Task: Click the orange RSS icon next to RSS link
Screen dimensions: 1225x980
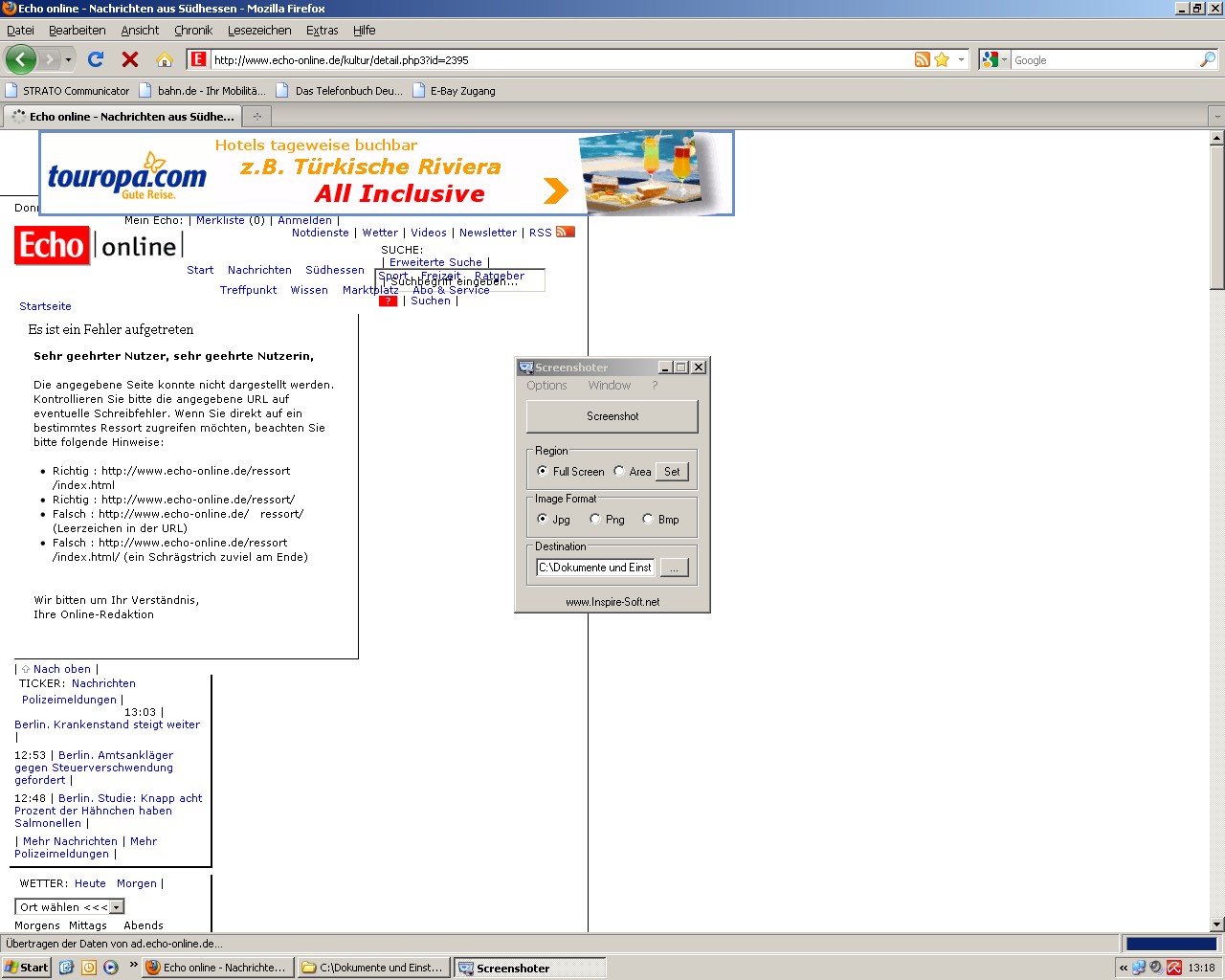Action: pyautogui.click(x=566, y=232)
